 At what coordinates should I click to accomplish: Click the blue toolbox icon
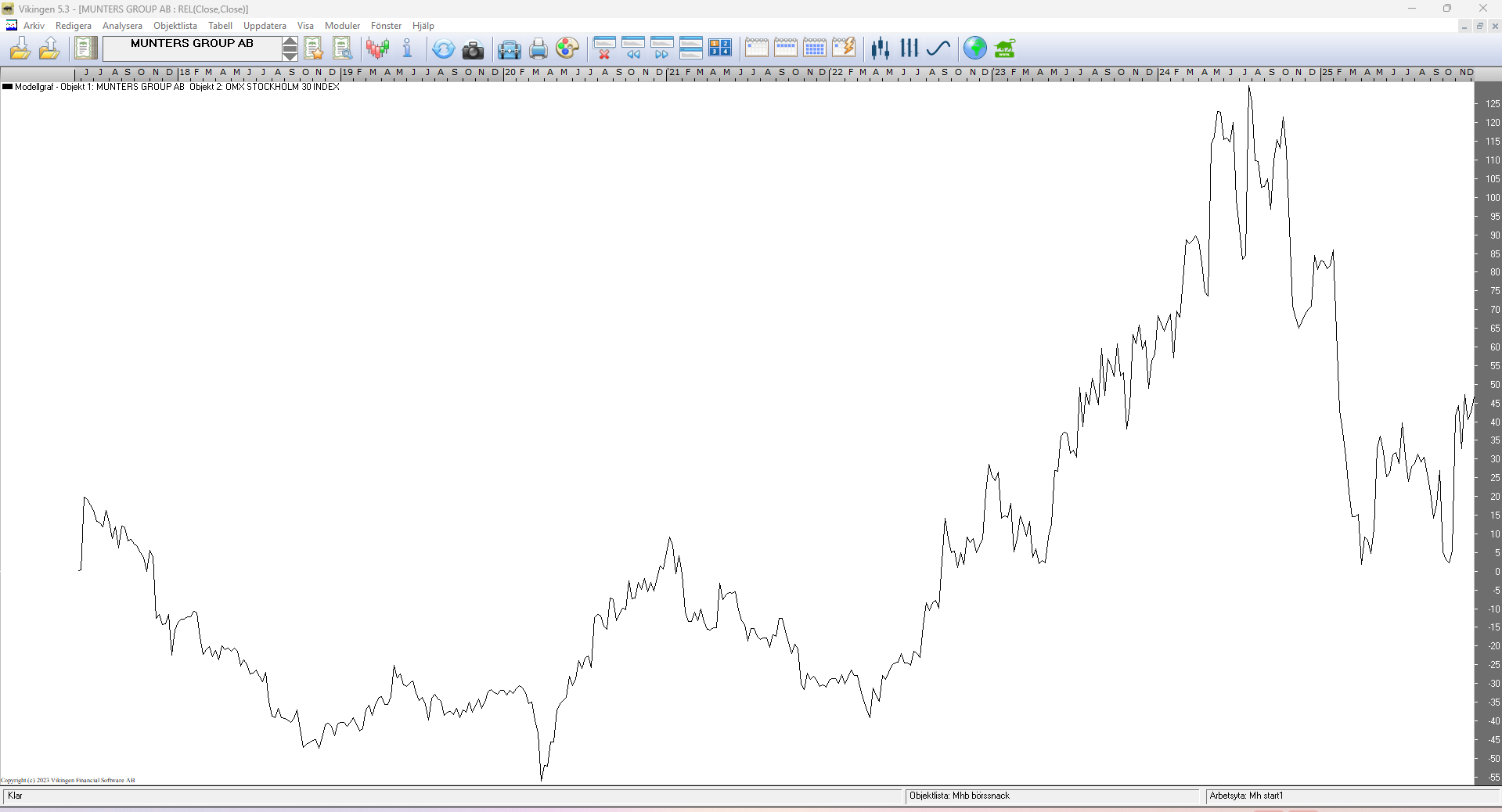509,49
